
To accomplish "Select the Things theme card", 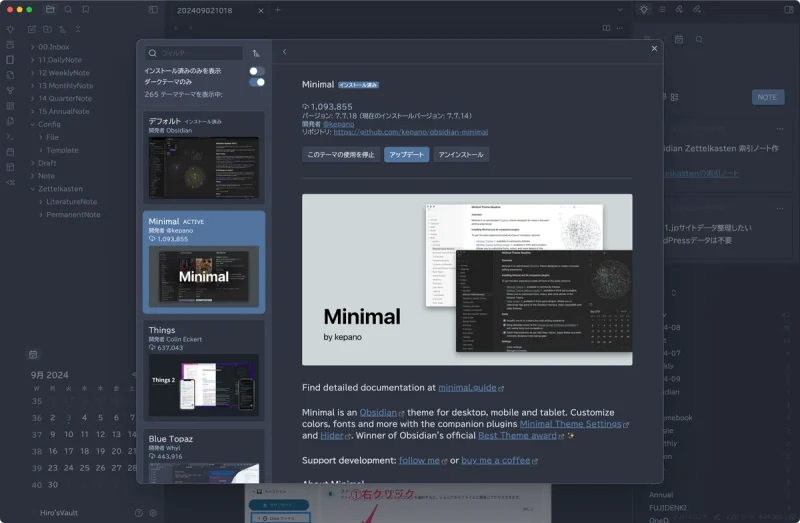I will 204,370.
